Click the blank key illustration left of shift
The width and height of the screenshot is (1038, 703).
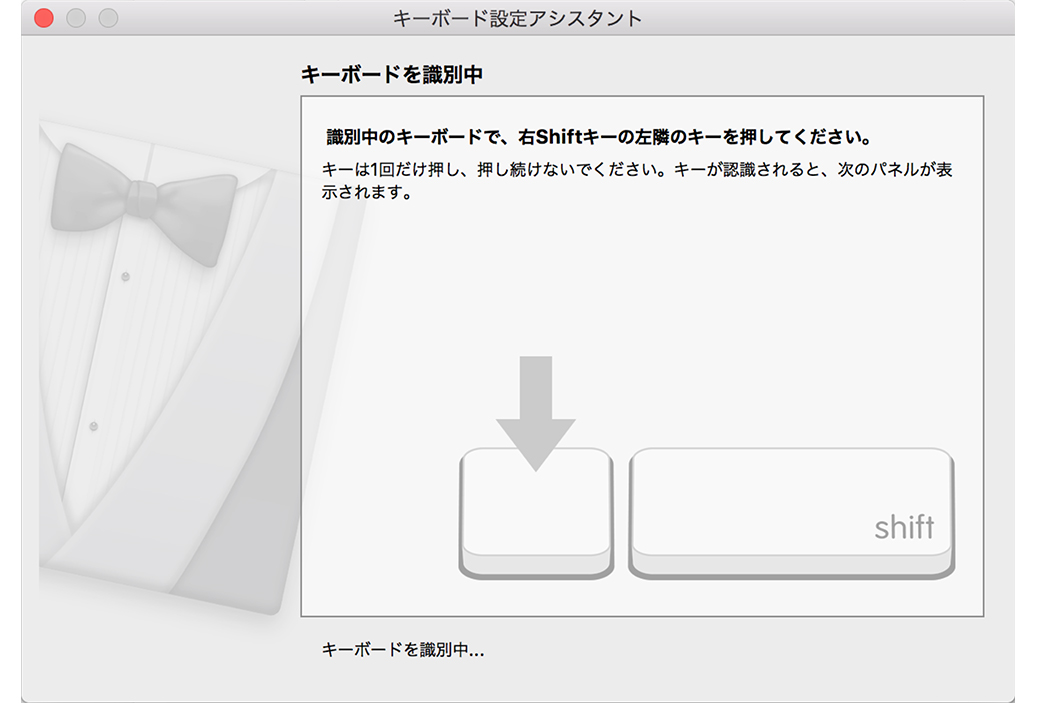[536, 513]
